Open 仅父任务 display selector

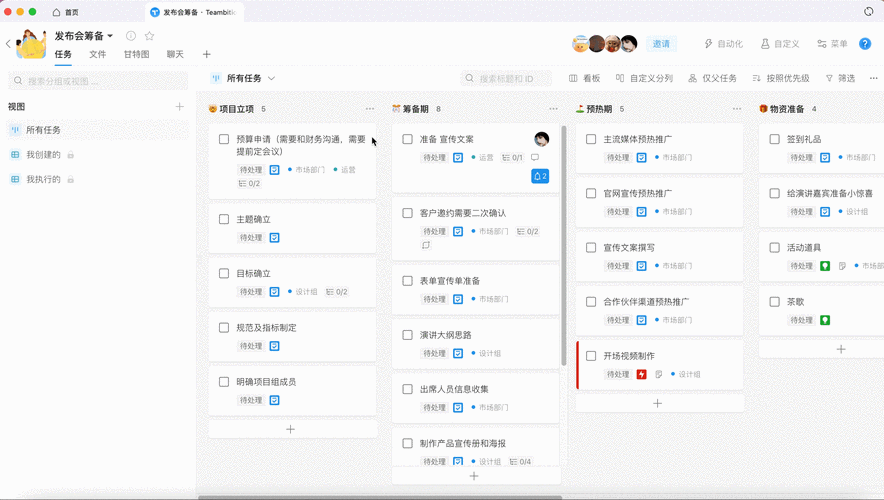713,78
